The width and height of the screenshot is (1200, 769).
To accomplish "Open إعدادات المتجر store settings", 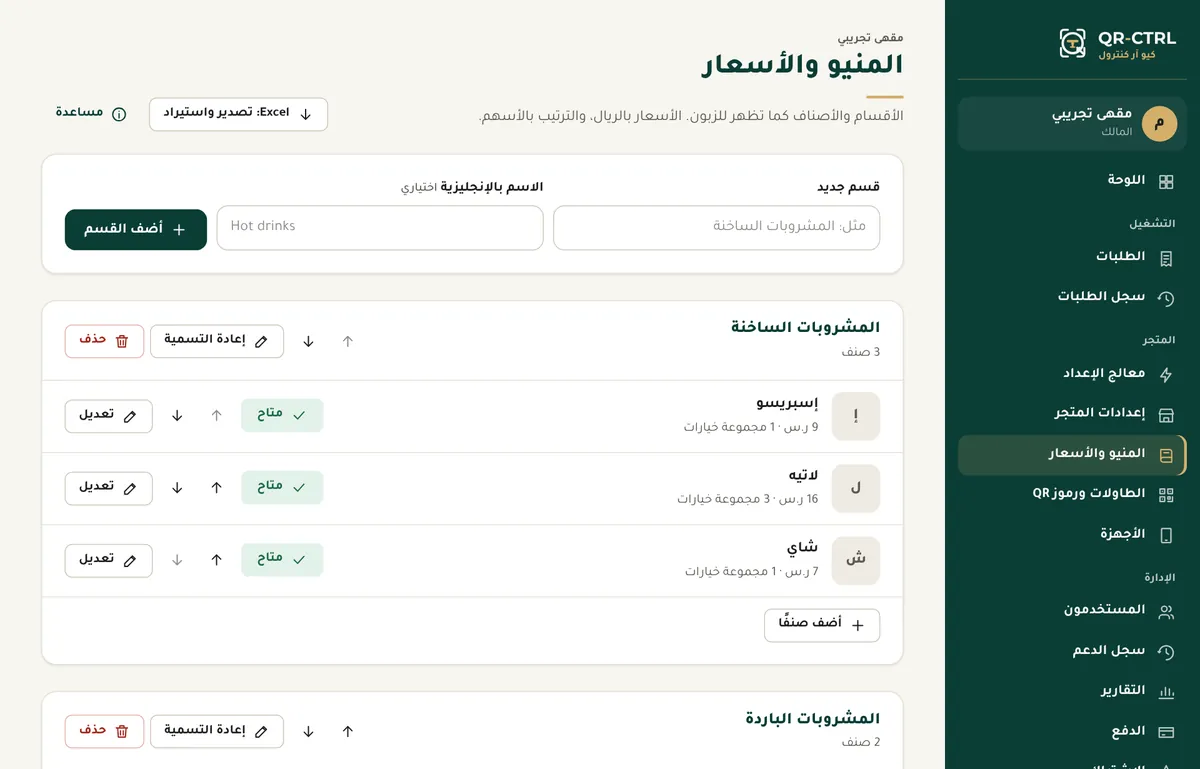I will pos(1072,414).
